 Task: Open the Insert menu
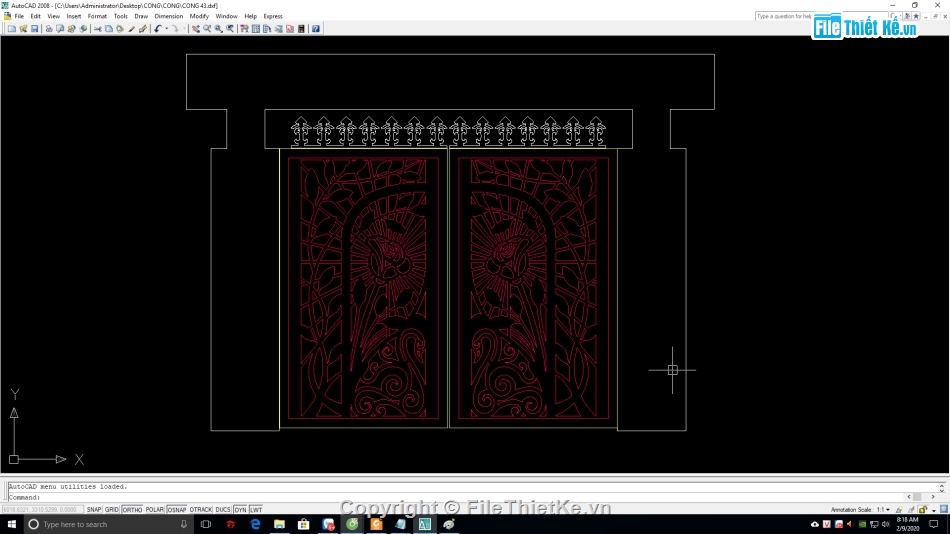[x=74, y=16]
